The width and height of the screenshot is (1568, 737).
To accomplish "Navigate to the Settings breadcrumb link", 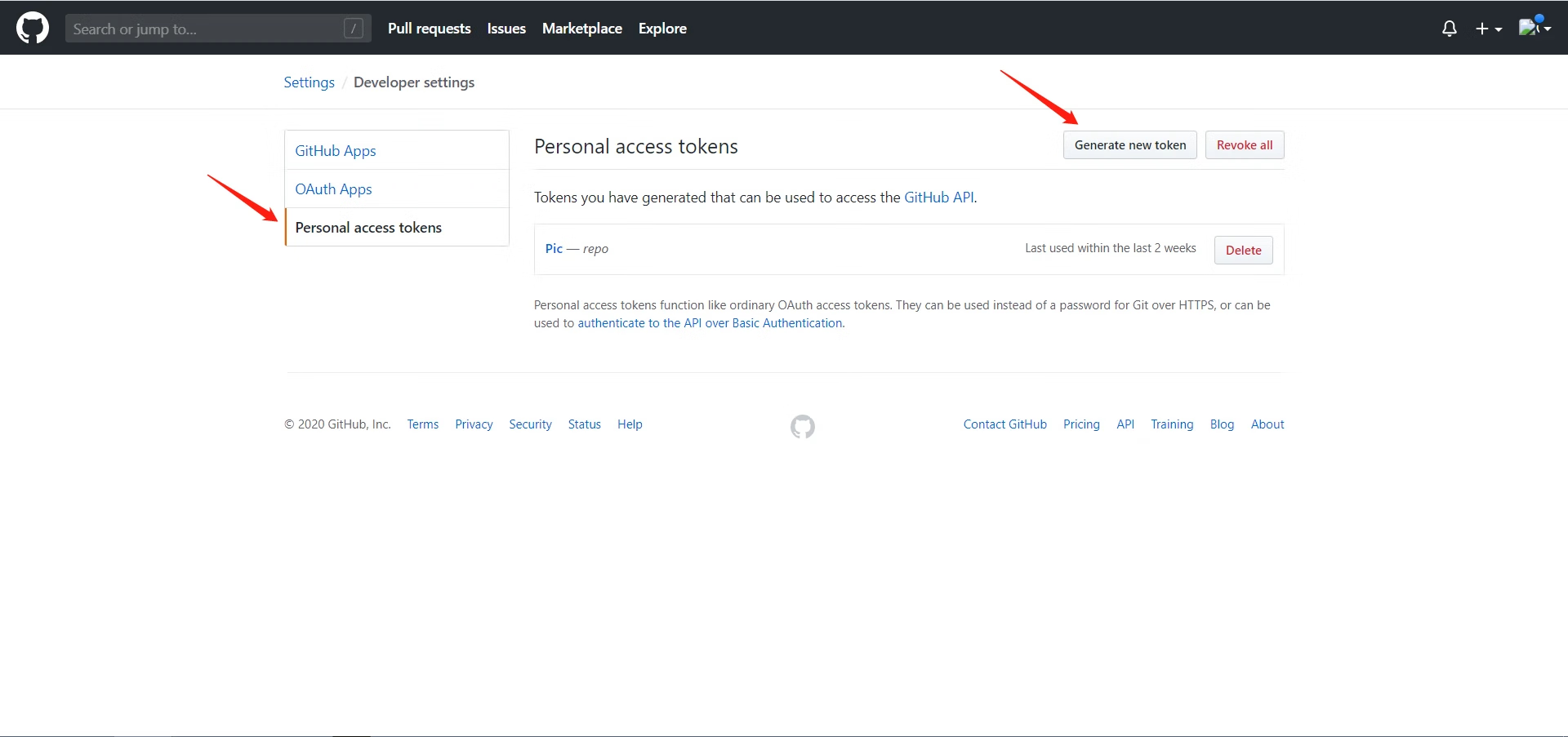I will tap(309, 82).
